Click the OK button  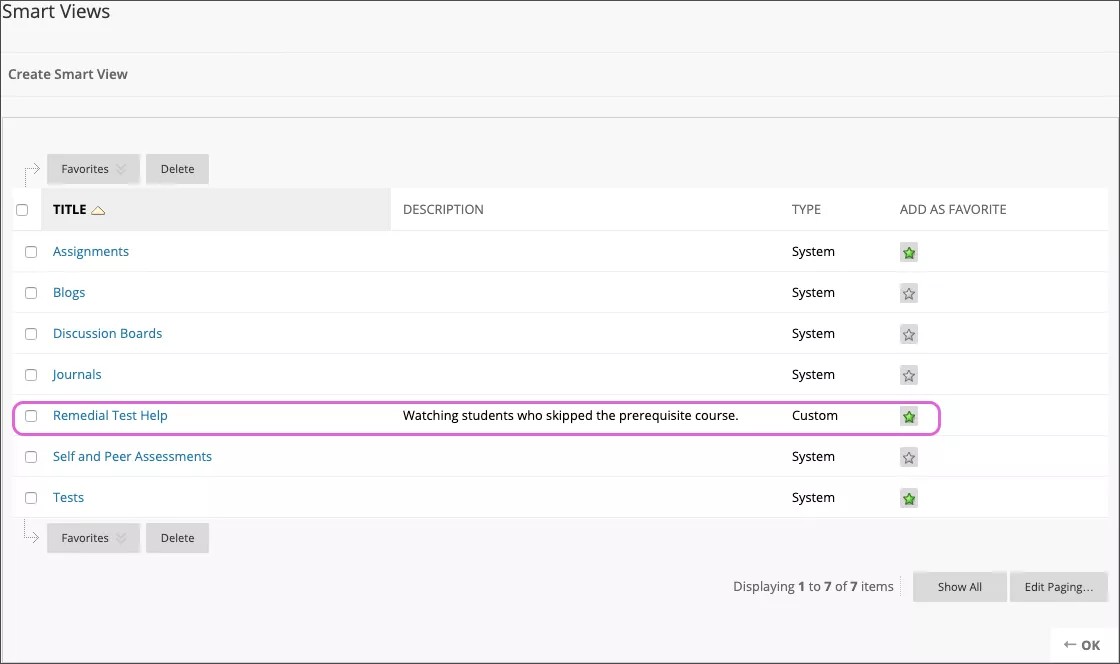pyautogui.click(x=1082, y=645)
